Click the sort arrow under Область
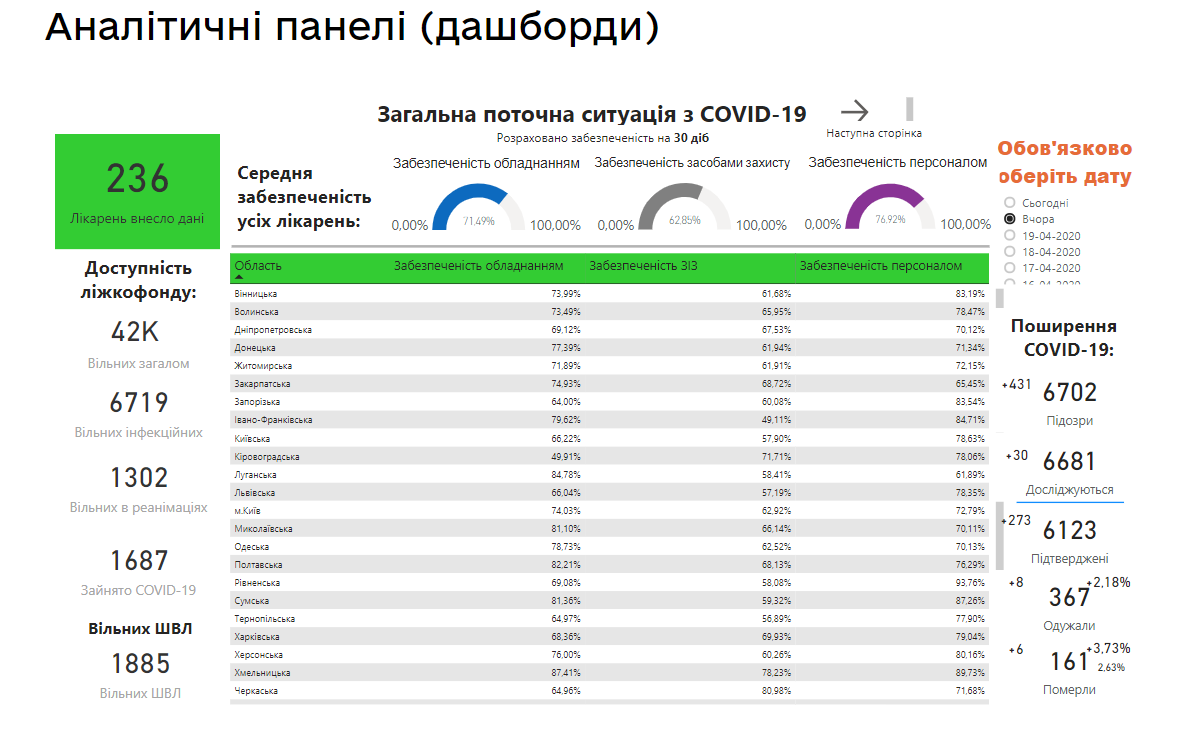This screenshot has width=1191, height=754. click(x=239, y=277)
